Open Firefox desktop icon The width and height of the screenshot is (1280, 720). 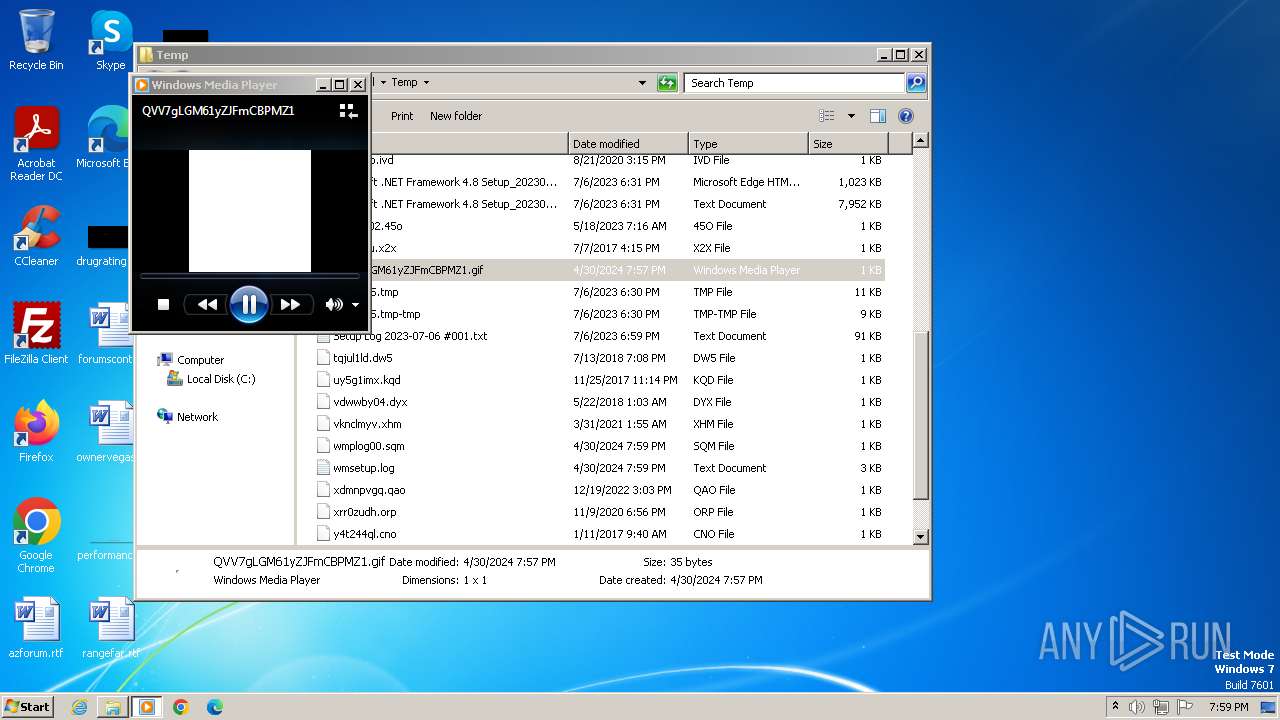click(36, 432)
